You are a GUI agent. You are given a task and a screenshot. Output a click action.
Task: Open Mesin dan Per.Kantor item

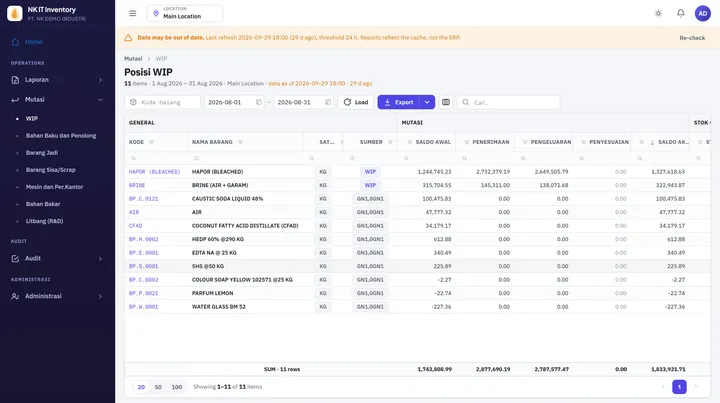[x=55, y=187]
